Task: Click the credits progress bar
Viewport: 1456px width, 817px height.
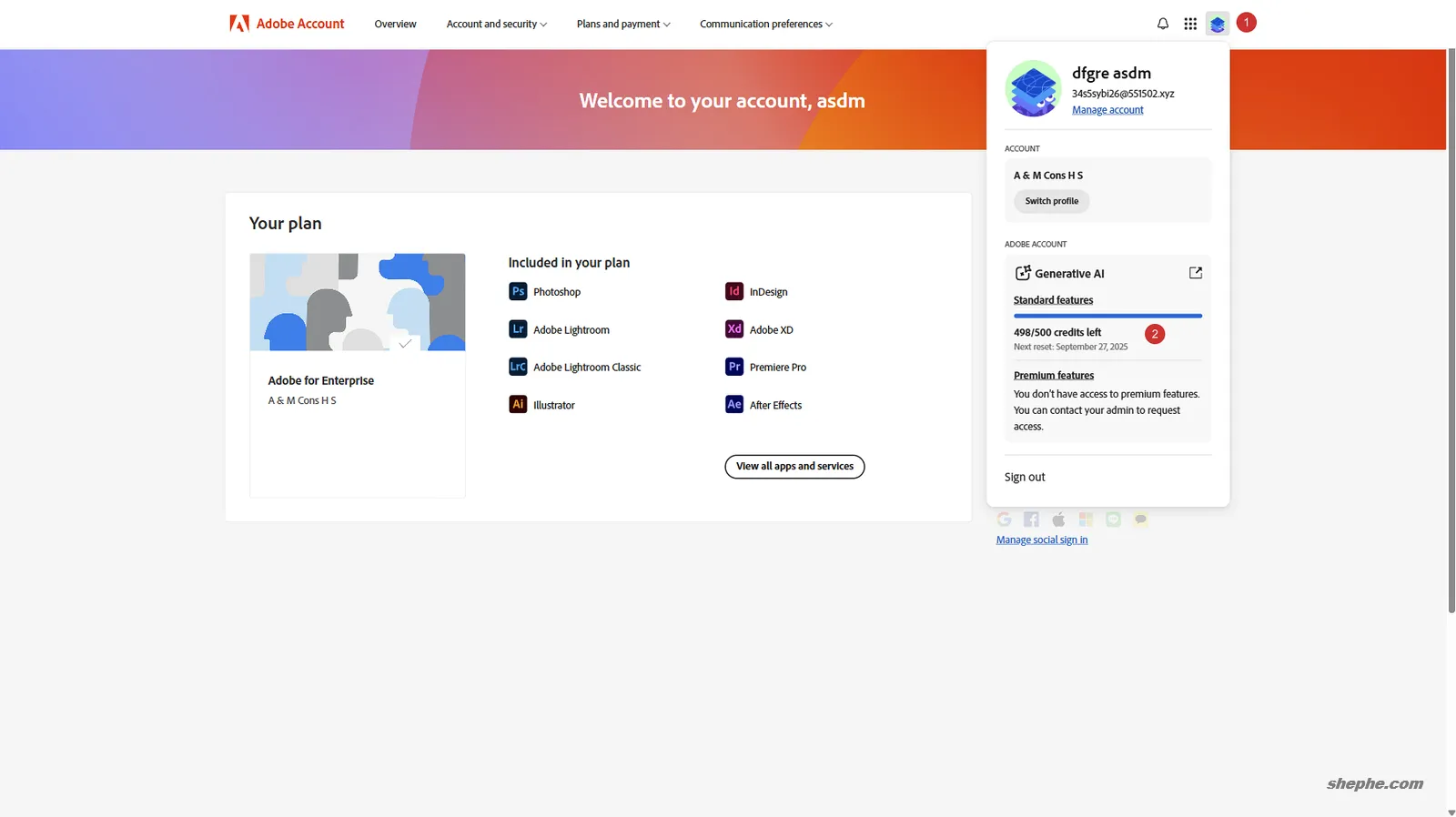Action: (1107, 316)
